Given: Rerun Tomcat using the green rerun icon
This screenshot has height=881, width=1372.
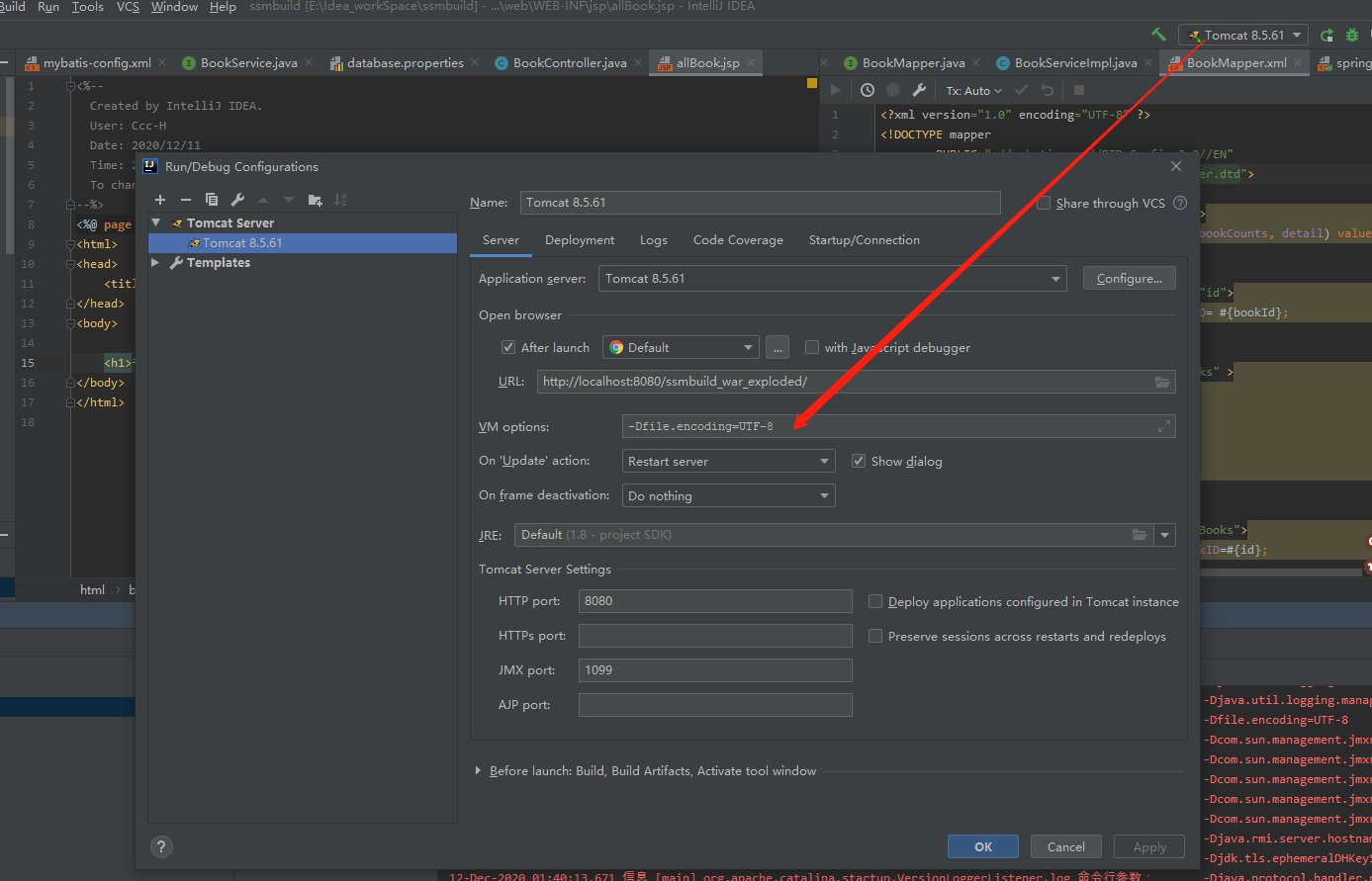Looking at the screenshot, I should click(1326, 35).
